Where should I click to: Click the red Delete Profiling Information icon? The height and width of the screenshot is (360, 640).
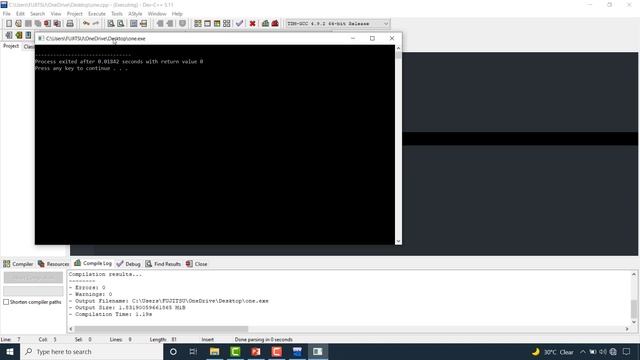click(275, 24)
